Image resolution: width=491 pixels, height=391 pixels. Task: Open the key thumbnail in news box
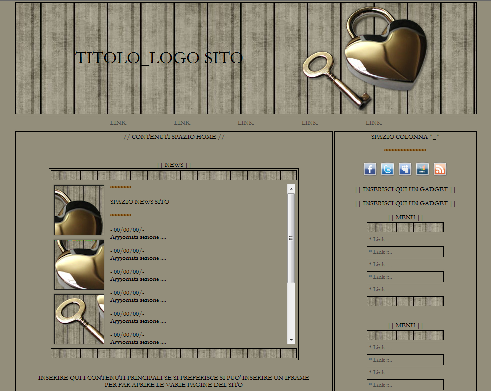point(79,319)
